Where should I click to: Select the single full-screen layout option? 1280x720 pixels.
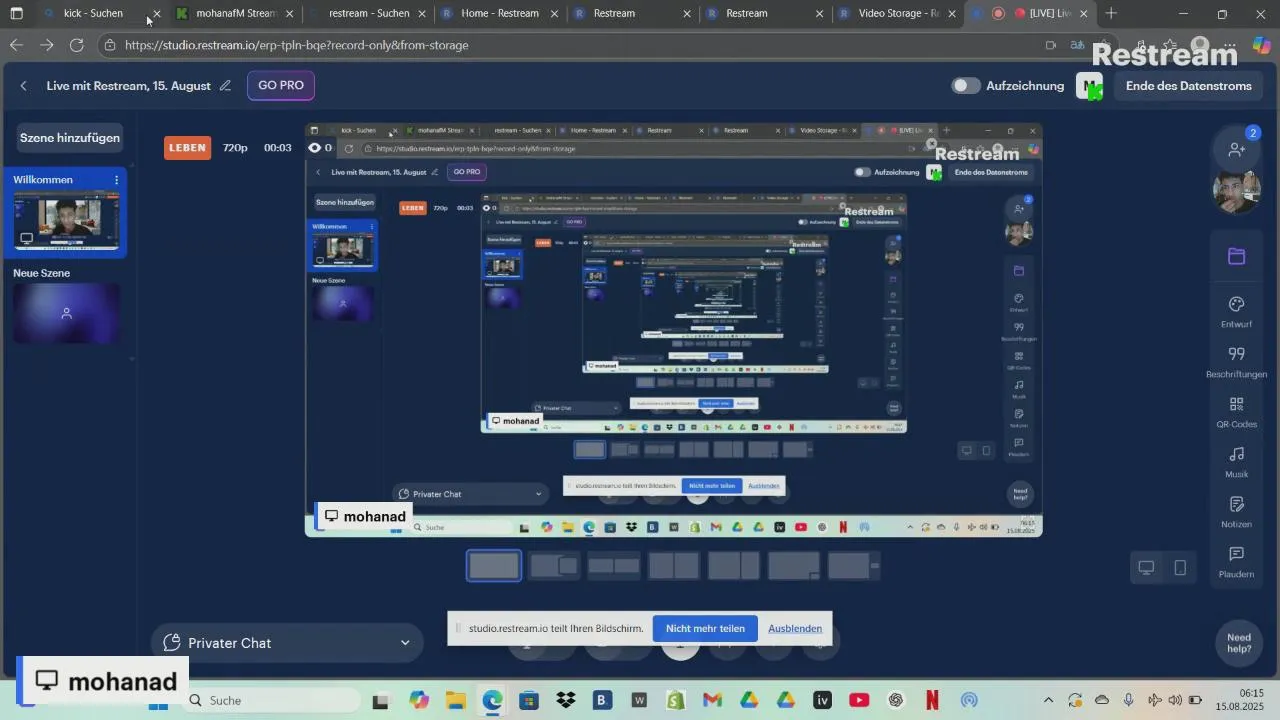(x=494, y=566)
